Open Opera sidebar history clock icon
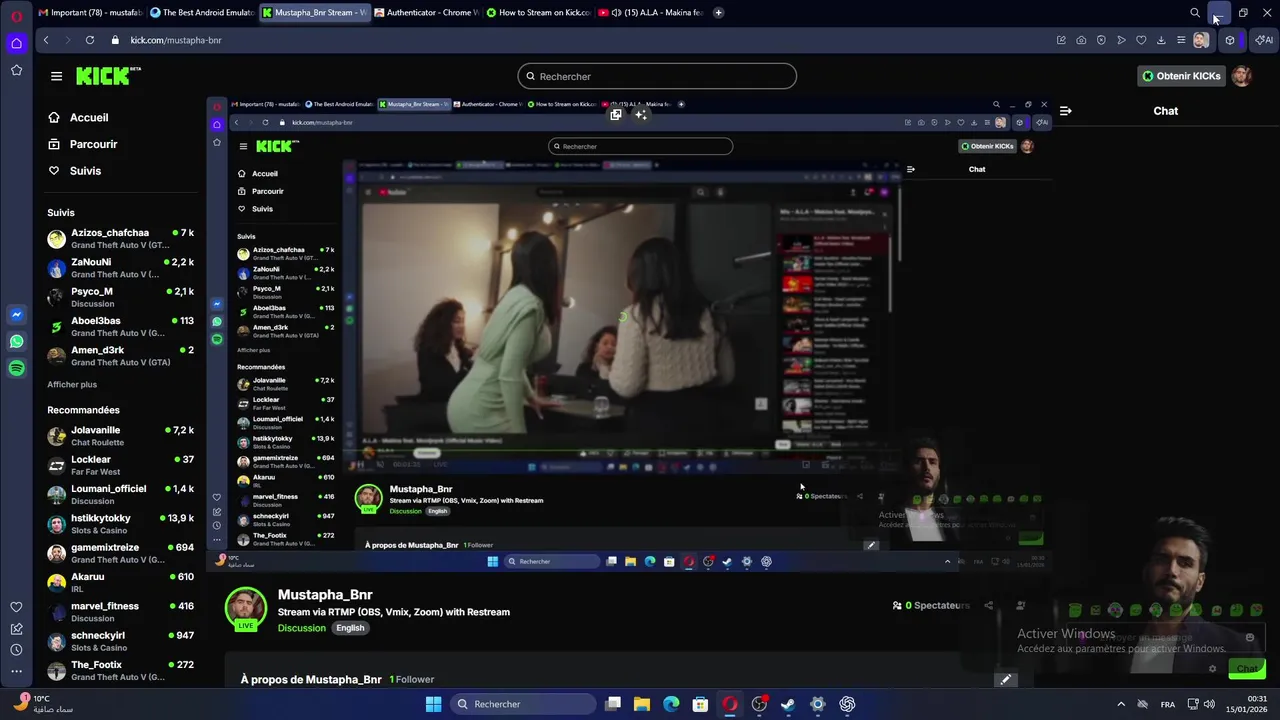The image size is (1280, 720). 16,650
